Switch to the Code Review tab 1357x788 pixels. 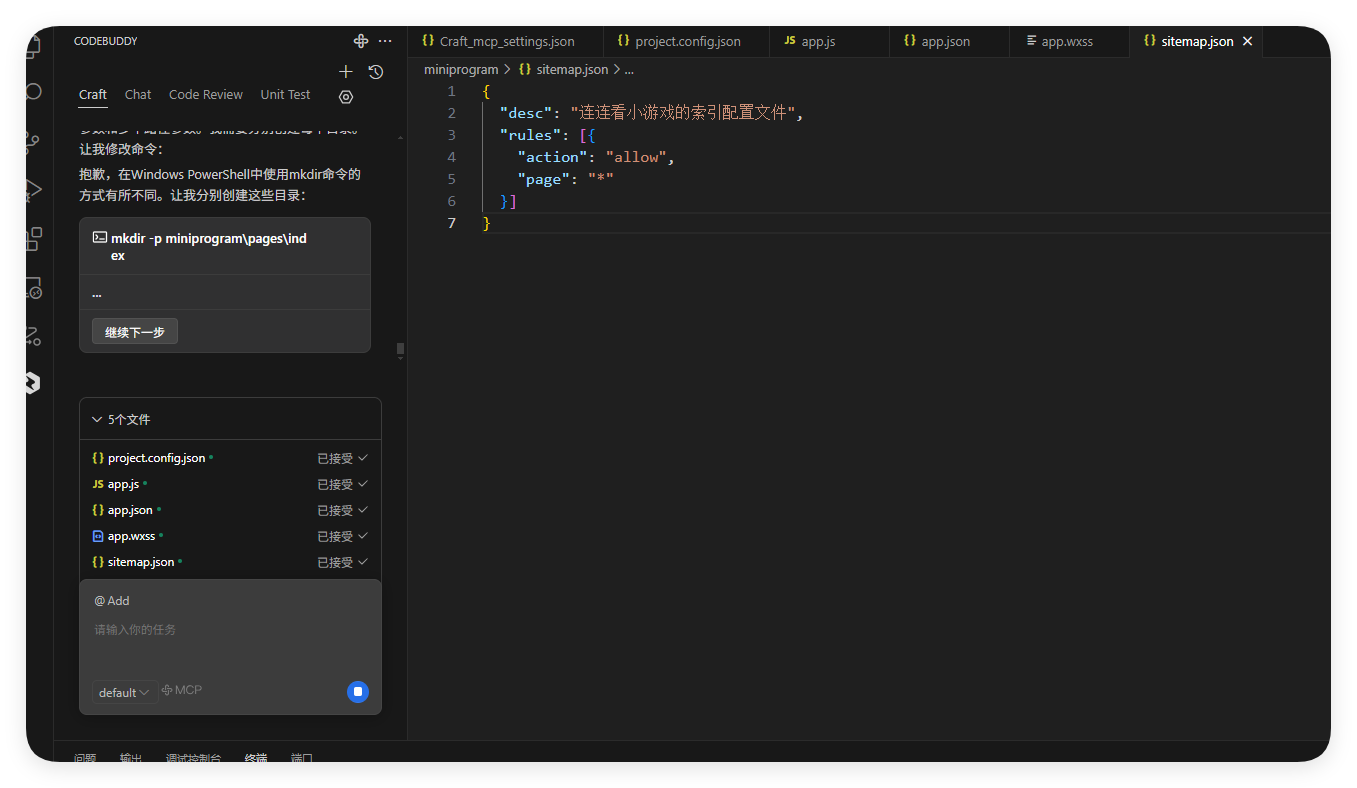point(205,95)
